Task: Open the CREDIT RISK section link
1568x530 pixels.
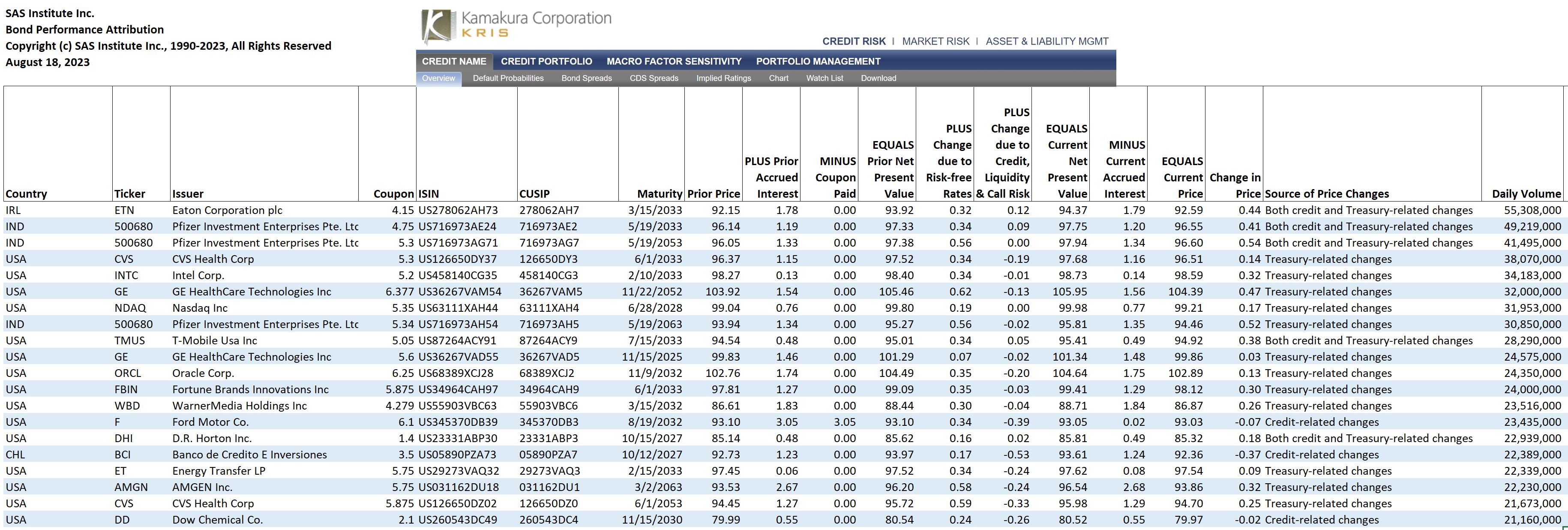Action: click(x=853, y=42)
